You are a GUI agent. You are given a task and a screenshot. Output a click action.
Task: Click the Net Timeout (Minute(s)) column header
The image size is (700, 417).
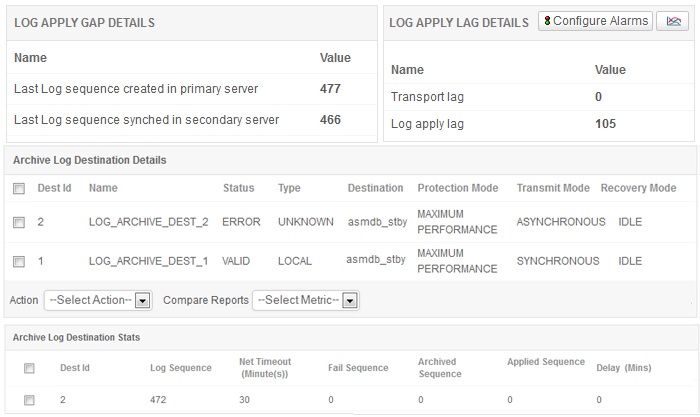point(265,368)
